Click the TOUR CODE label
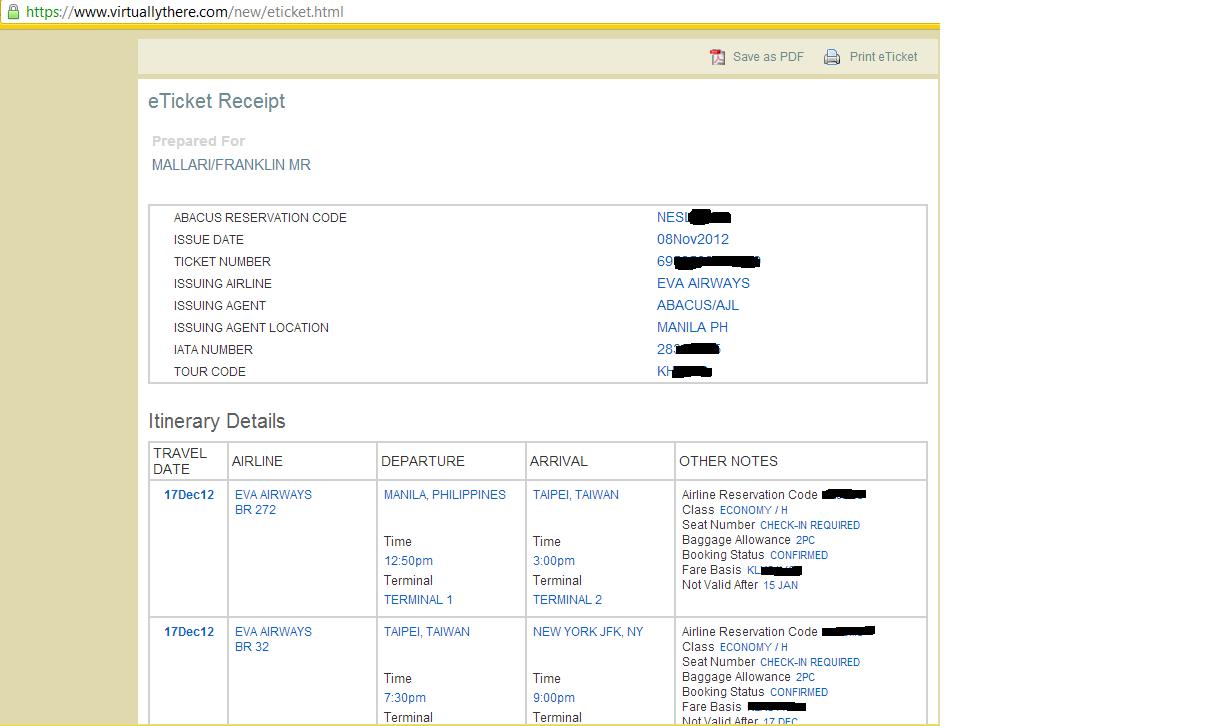This screenshot has height=726, width=1207. [x=210, y=371]
